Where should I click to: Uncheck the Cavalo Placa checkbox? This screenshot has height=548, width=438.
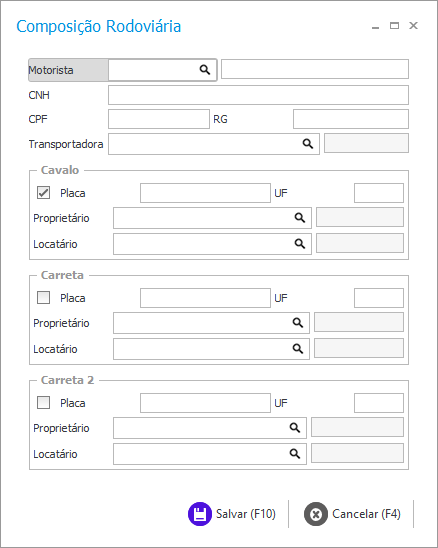coord(43,193)
